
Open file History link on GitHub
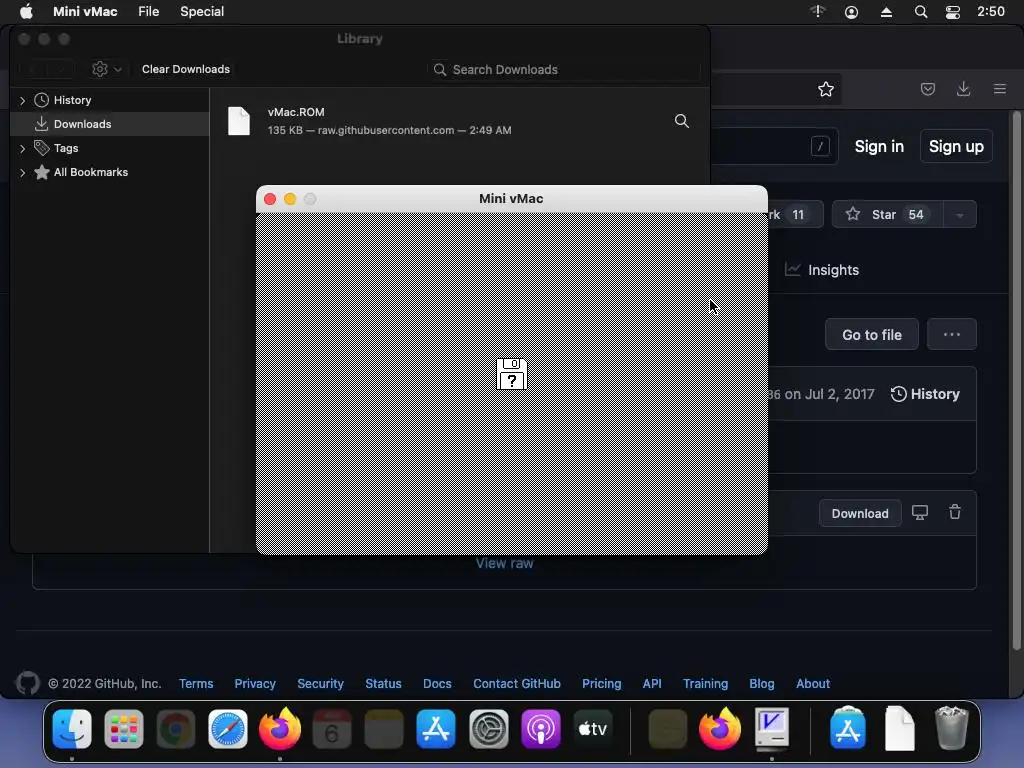point(925,394)
